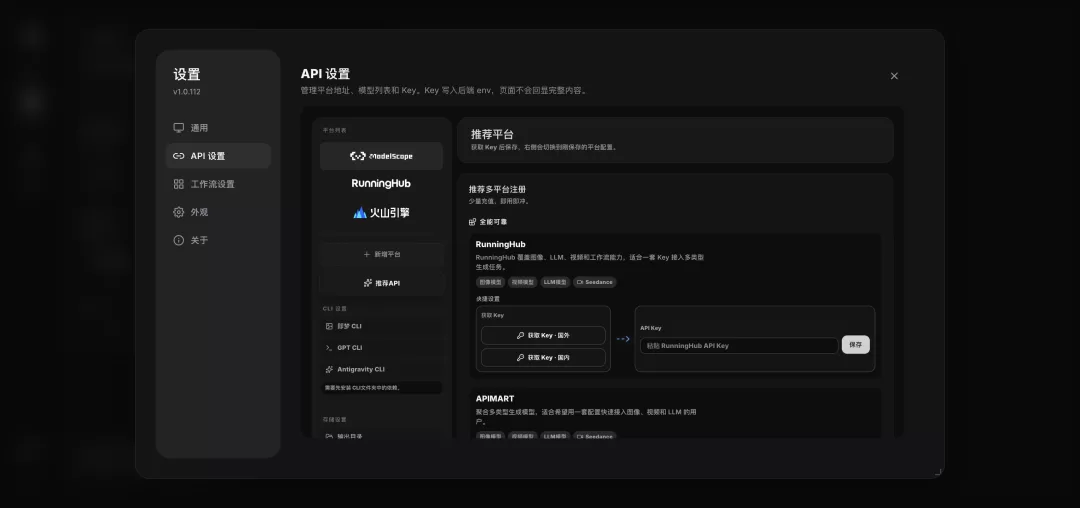Screen dimensions: 1080x508
Task: Click the 视频模型 tag under RunningHub description
Action: (x=523, y=282)
